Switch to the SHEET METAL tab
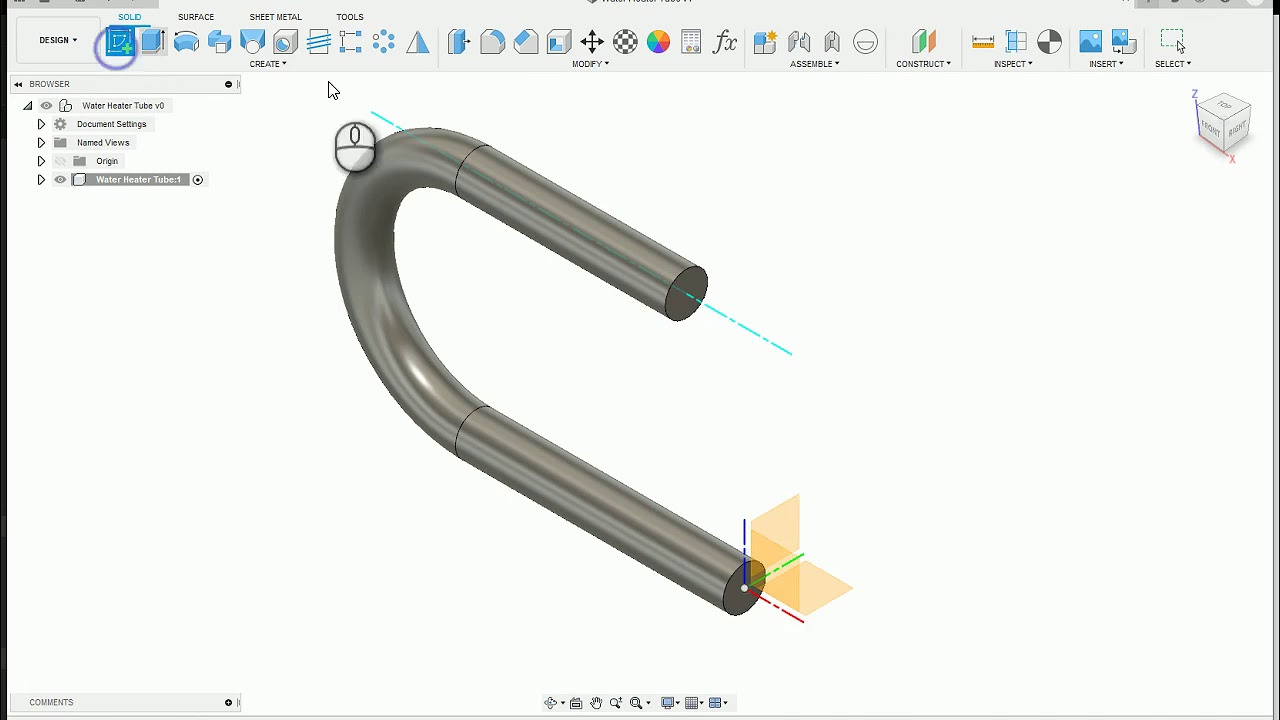The image size is (1280, 720). point(275,17)
